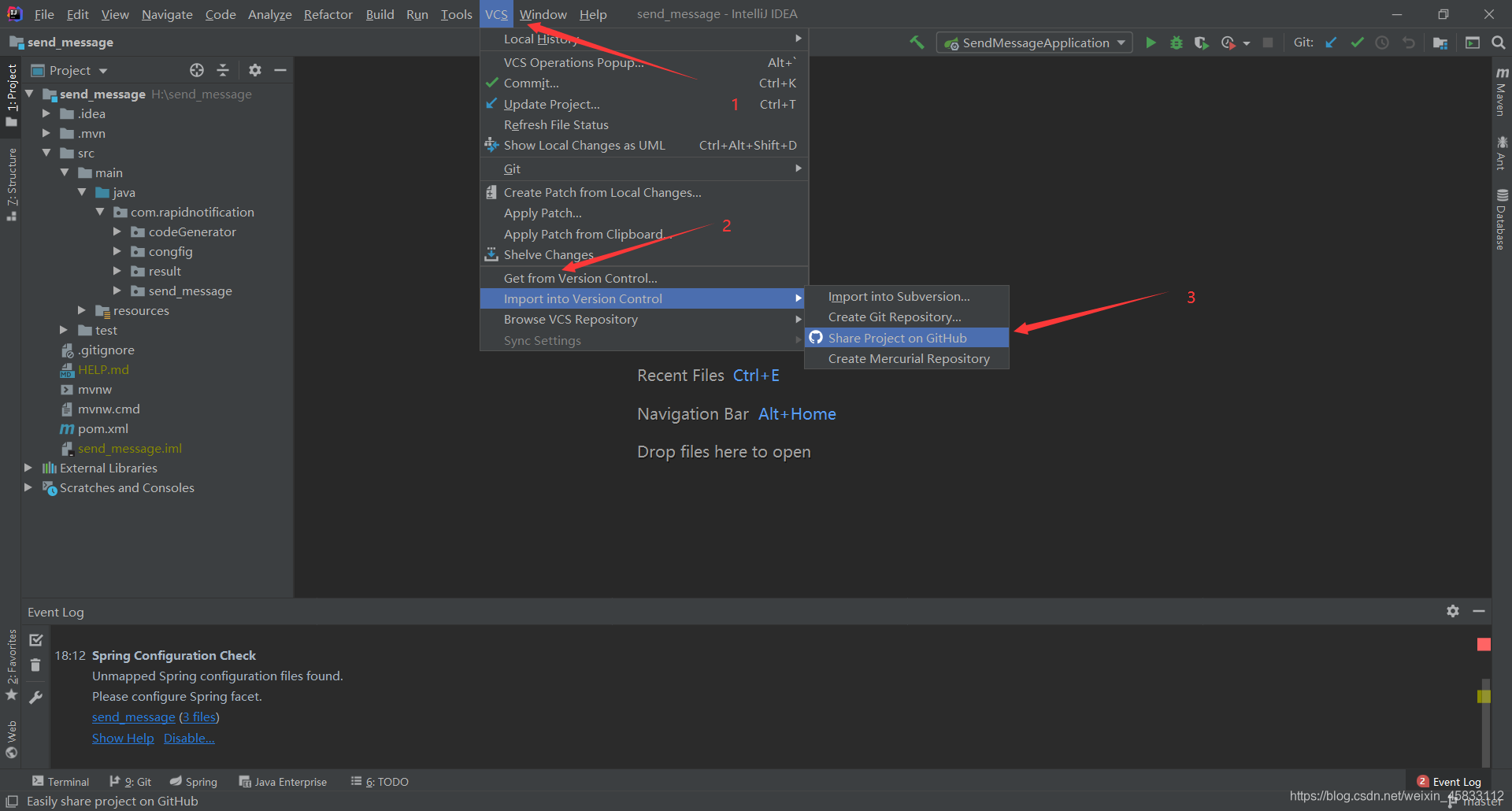Image resolution: width=1512 pixels, height=811 pixels.
Task: Click the Build project hammer icon
Action: tap(916, 43)
